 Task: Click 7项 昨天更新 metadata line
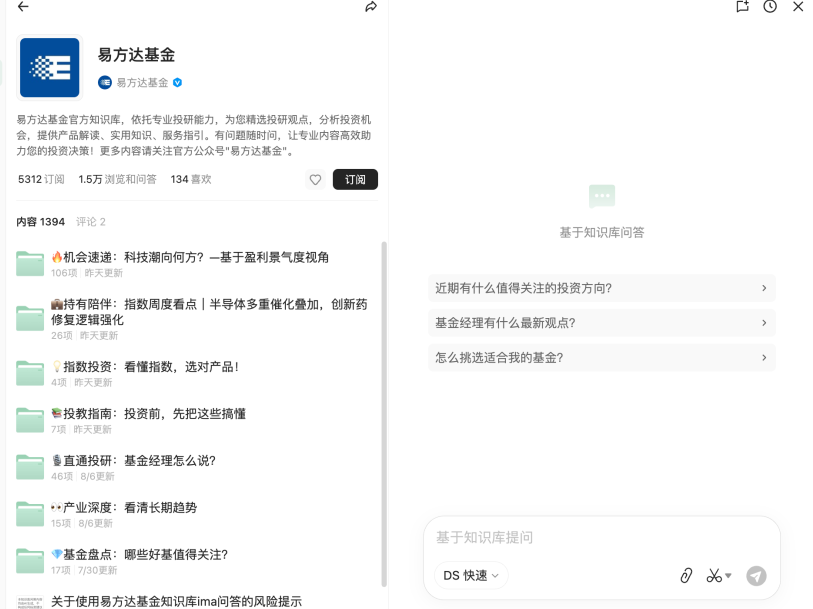click(81, 429)
